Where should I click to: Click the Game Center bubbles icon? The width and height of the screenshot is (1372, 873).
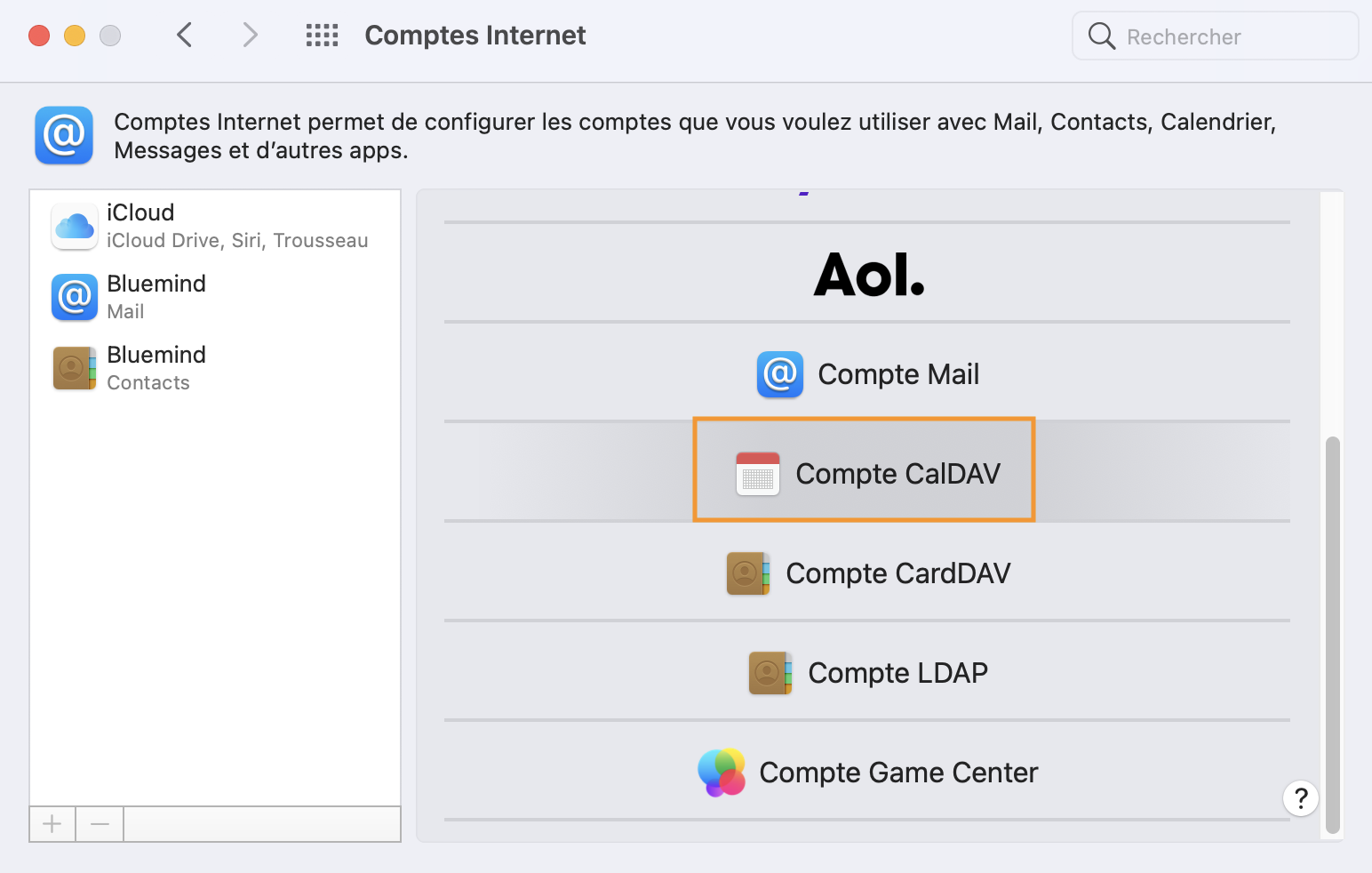(x=722, y=773)
